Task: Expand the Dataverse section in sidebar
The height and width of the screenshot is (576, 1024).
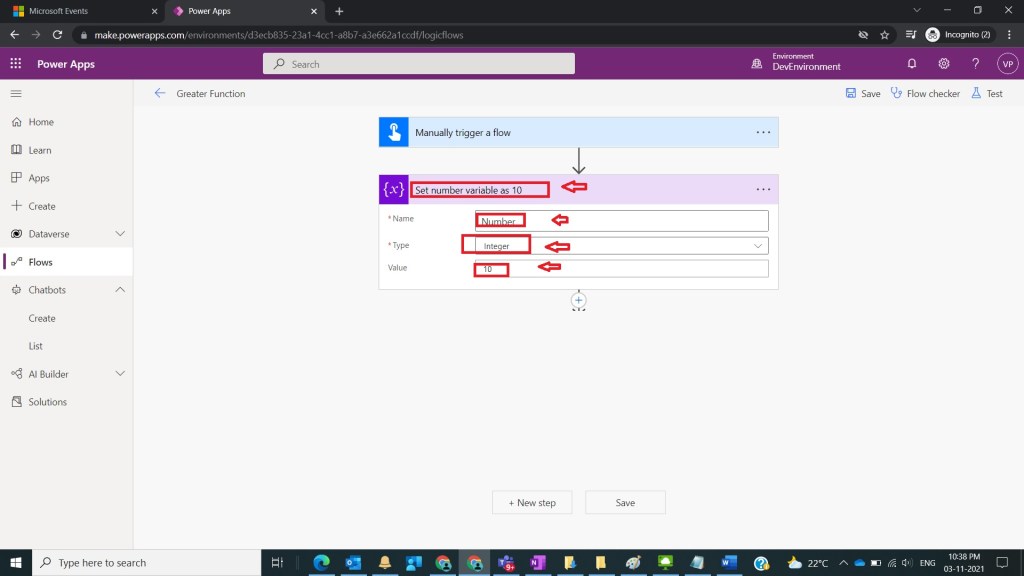Action: tap(120, 234)
